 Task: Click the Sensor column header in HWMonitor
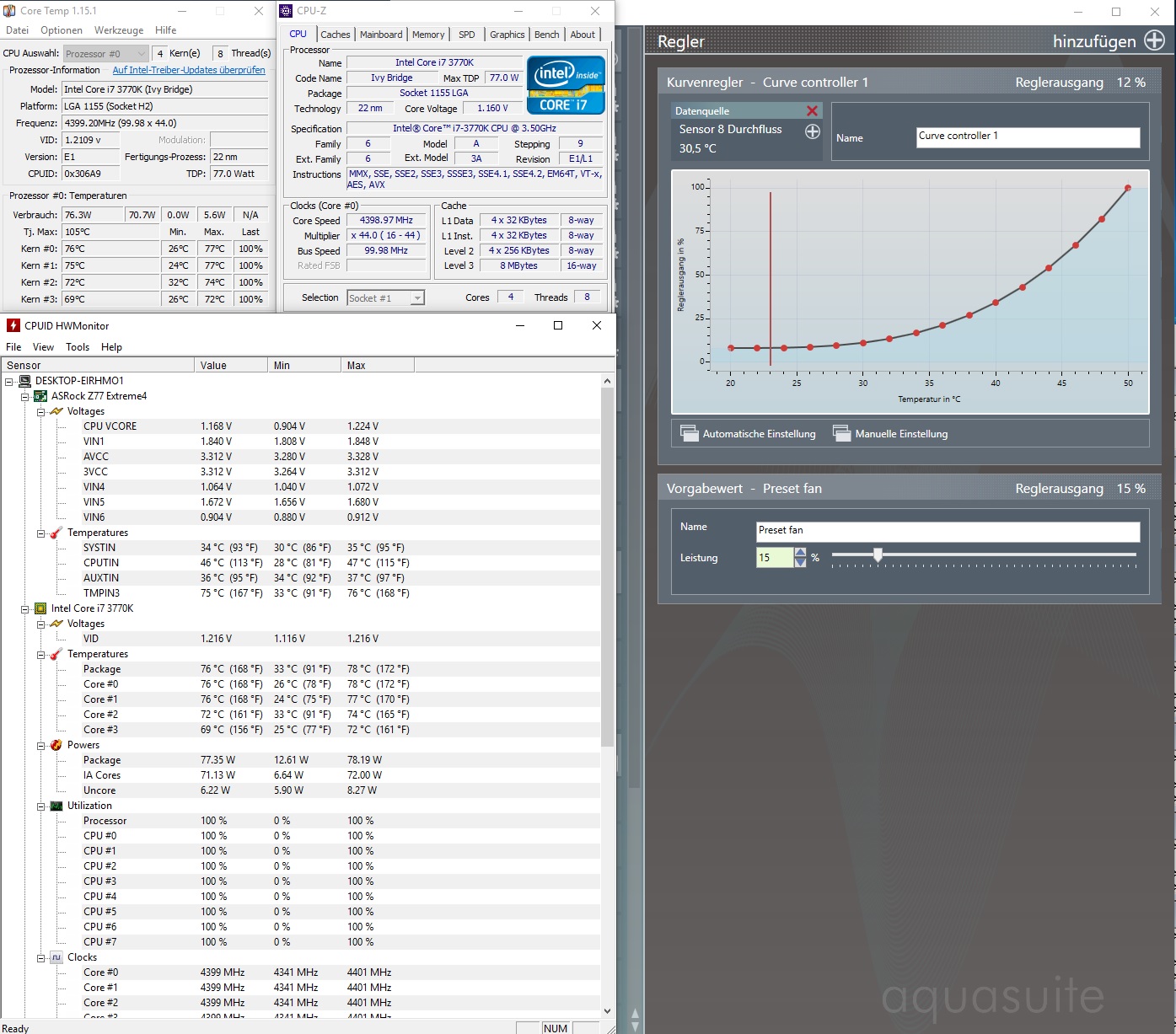(97, 365)
